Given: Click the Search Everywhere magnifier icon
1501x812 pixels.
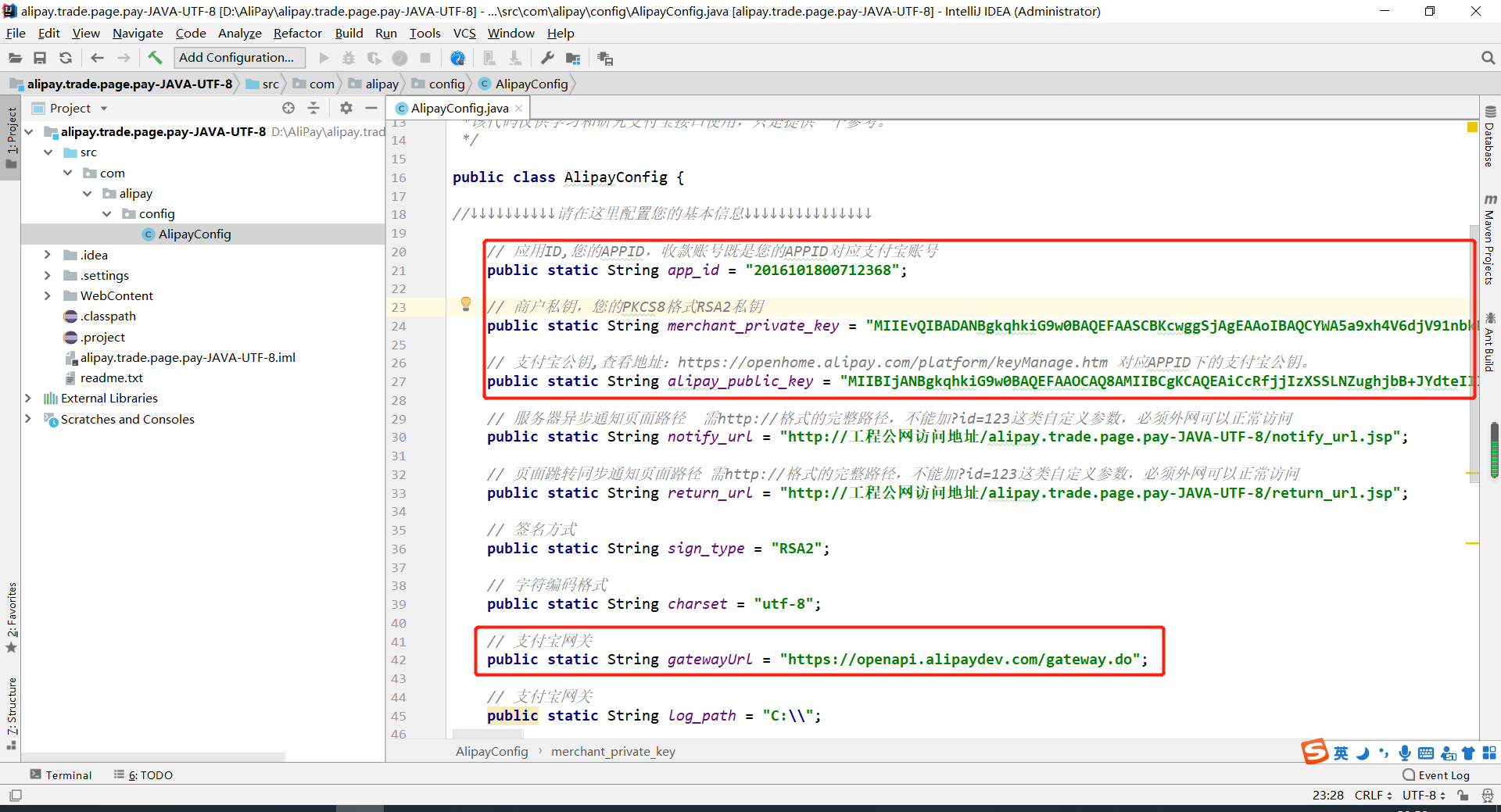Looking at the screenshot, I should (1488, 58).
